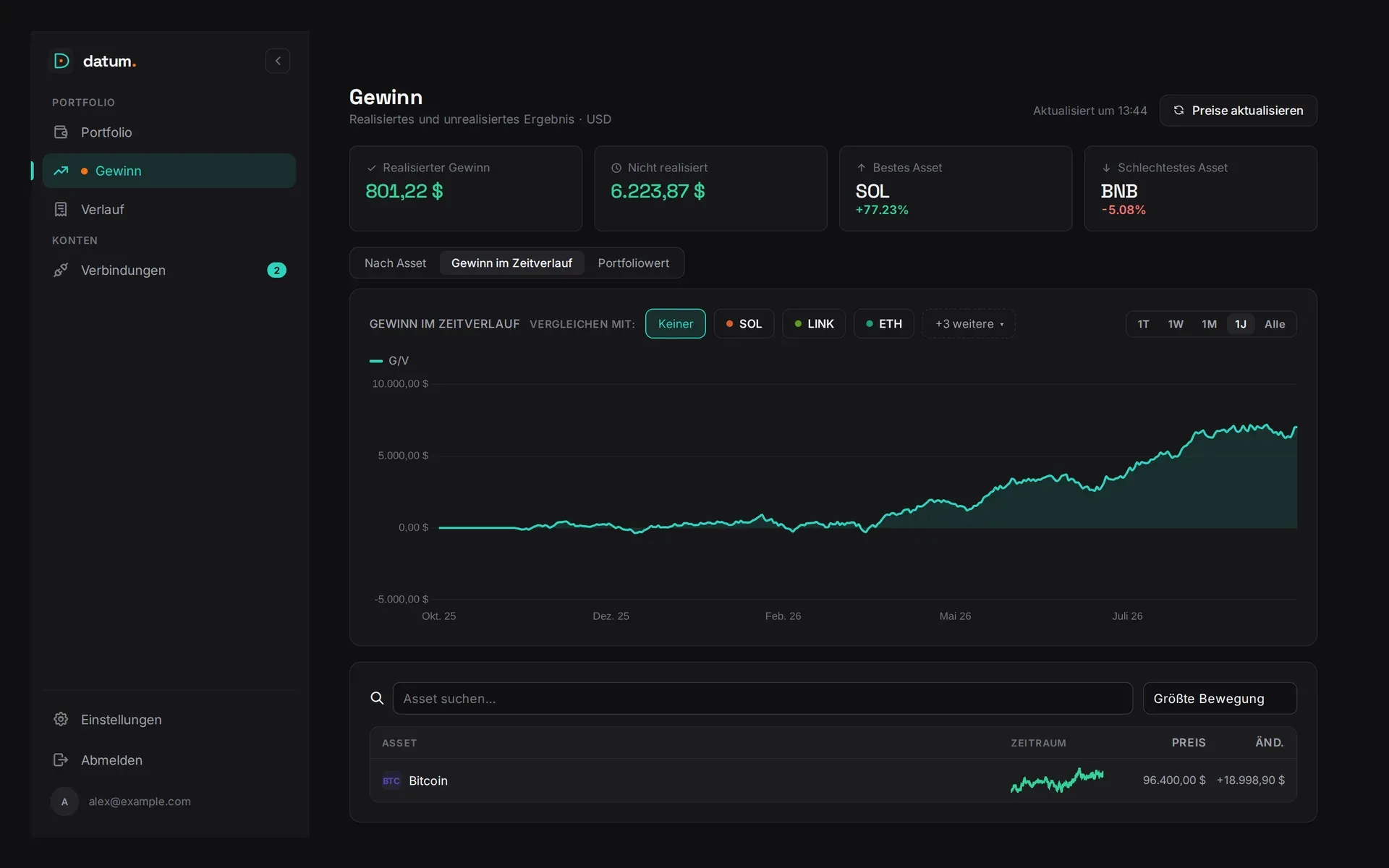Set the chart range to 1W
This screenshot has height=868, width=1389.
pyautogui.click(x=1176, y=324)
